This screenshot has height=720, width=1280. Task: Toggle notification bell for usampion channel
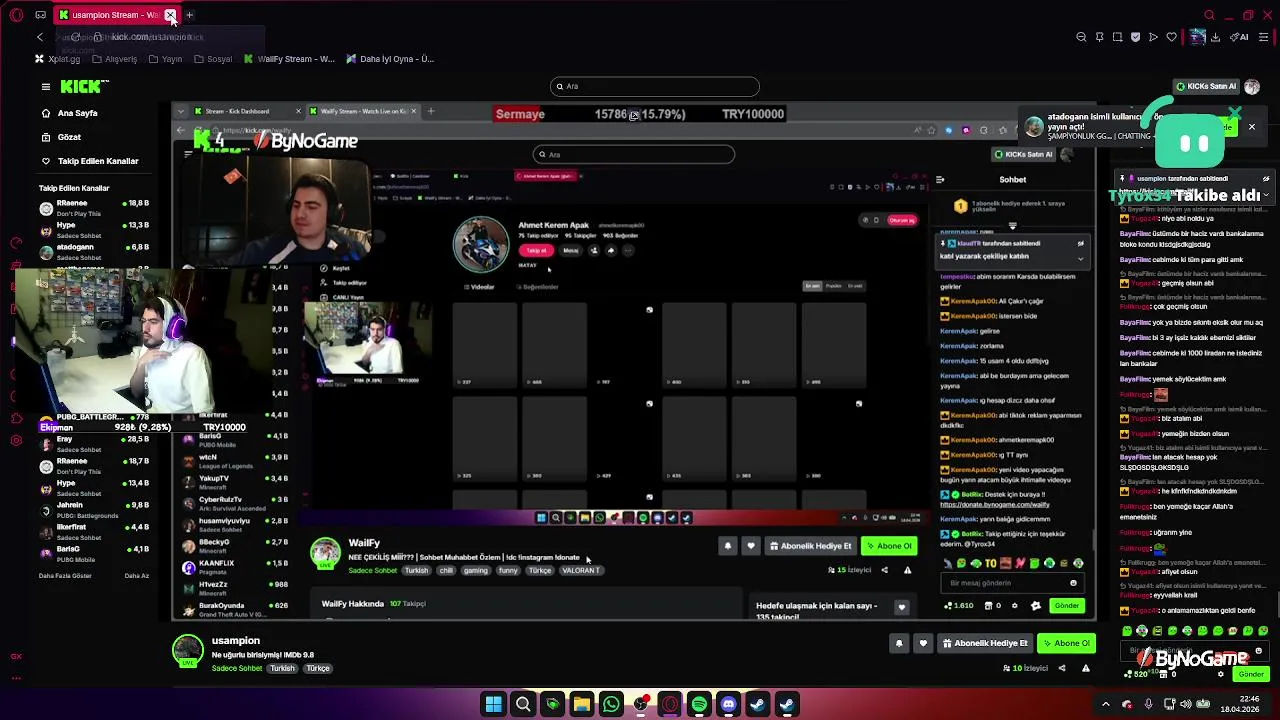point(899,643)
